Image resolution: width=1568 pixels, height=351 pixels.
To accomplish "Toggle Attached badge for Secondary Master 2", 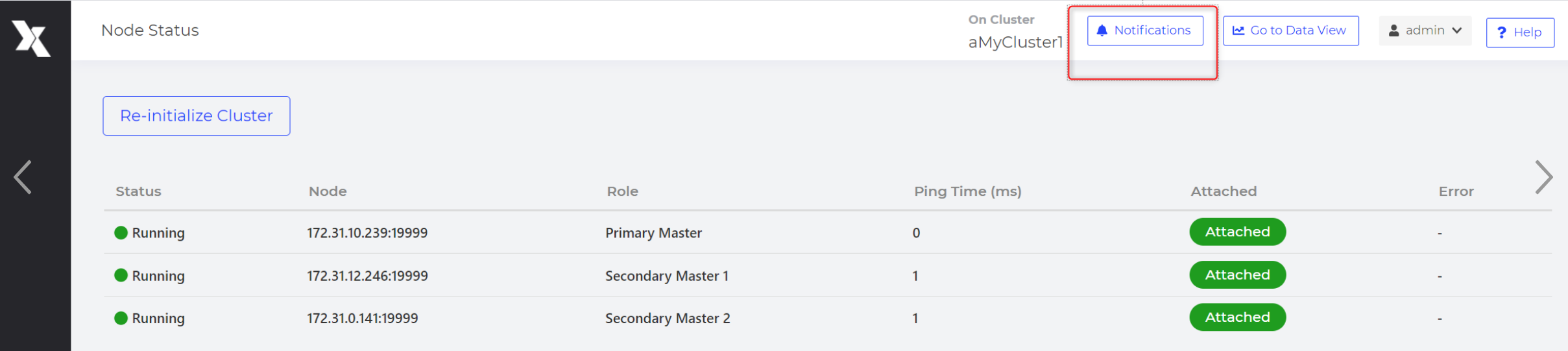I will (x=1238, y=317).
